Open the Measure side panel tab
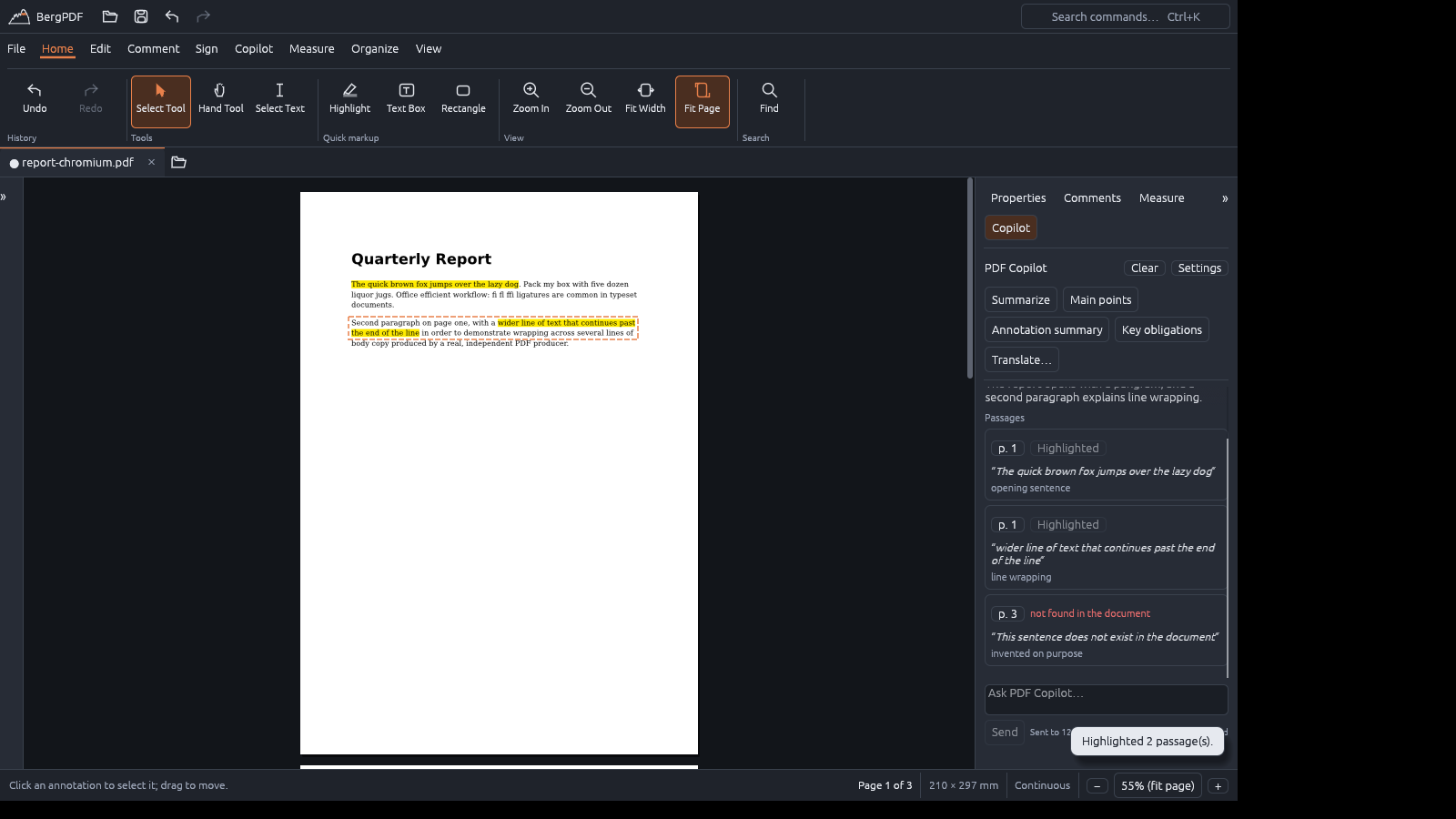This screenshot has height=819, width=1456. tap(1162, 198)
